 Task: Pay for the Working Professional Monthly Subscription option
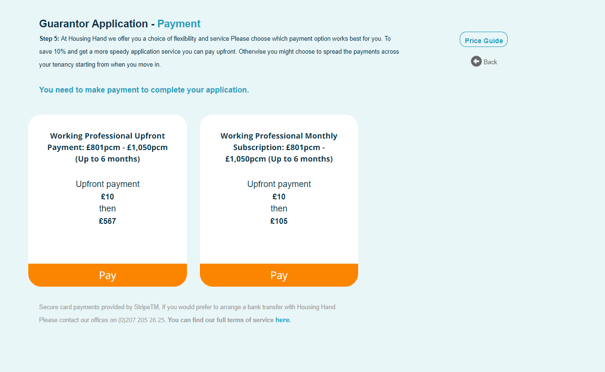coord(279,275)
